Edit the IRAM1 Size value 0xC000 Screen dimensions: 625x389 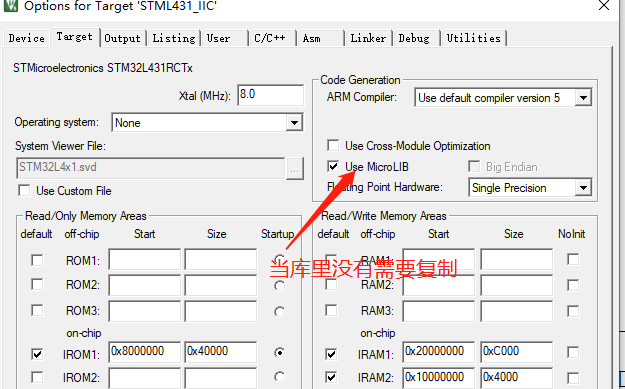pyautogui.click(x=517, y=352)
